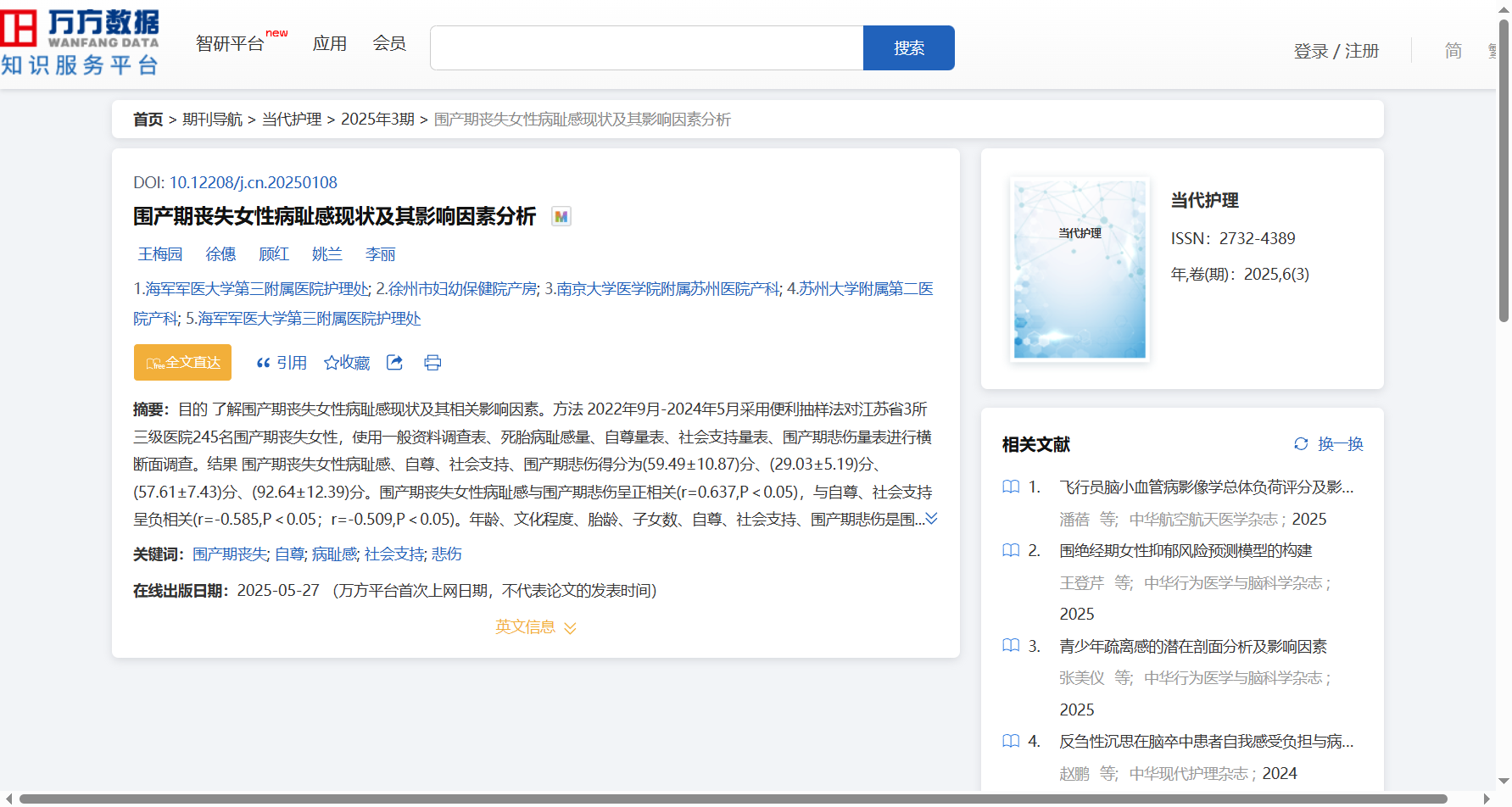Click the Wanfang Data logo
Screen dimensions: 1512x807
[x=81, y=42]
